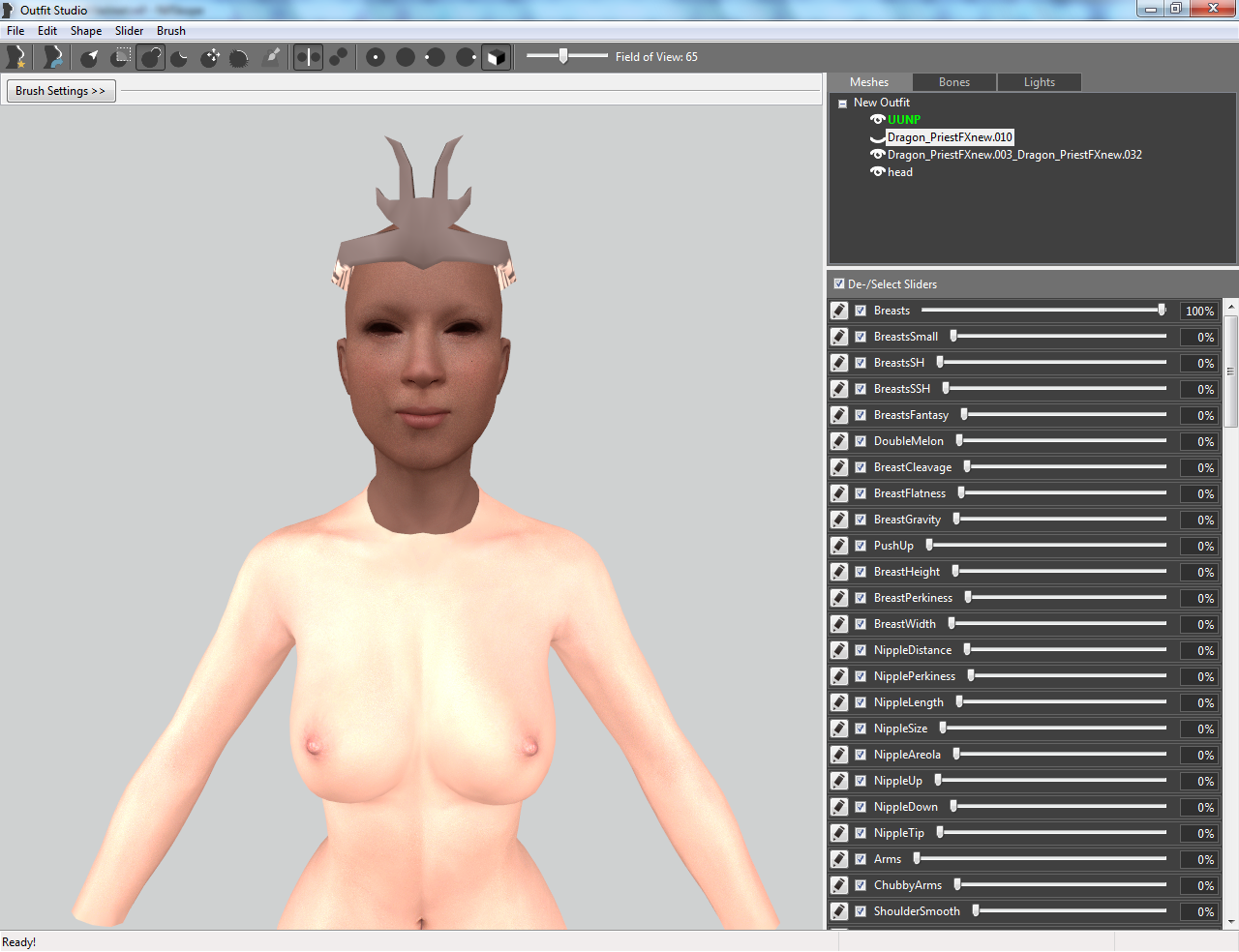Click pencil edit icon for BreastCleavage slider
Viewport: 1239px width, 952px height.
click(x=839, y=467)
